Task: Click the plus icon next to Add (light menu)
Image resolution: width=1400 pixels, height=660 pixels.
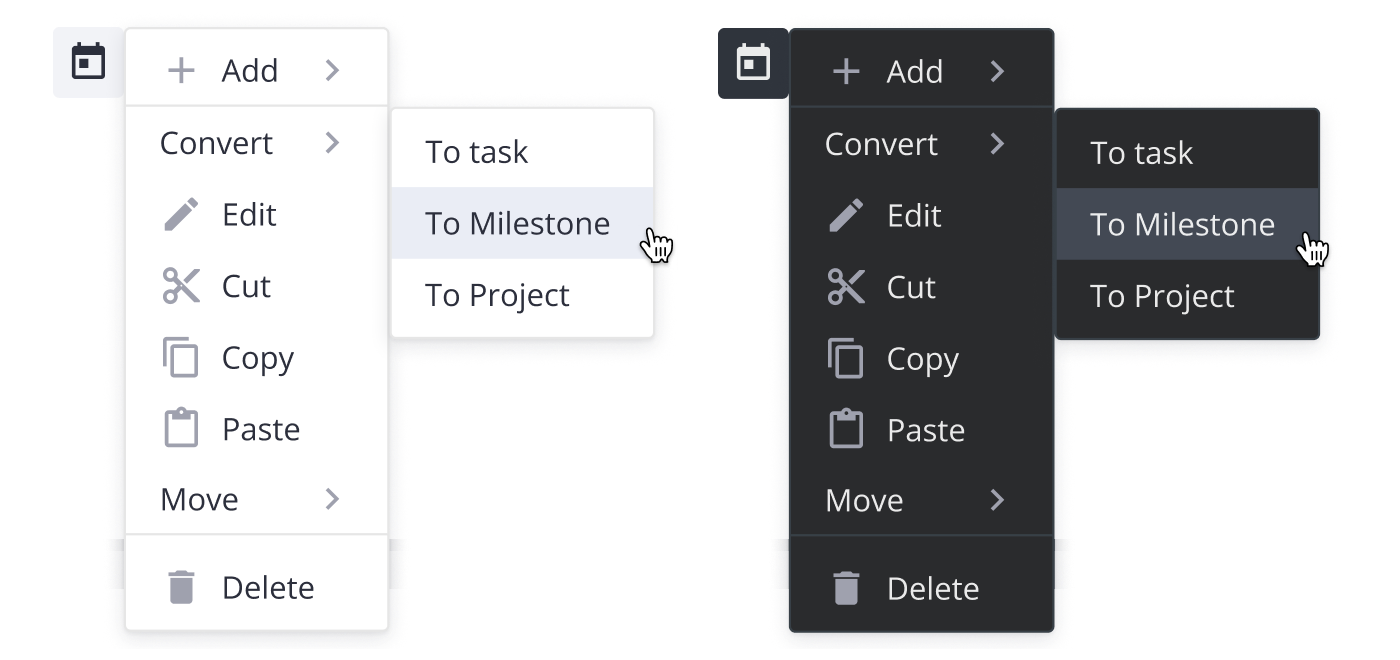Action: pyautogui.click(x=180, y=70)
